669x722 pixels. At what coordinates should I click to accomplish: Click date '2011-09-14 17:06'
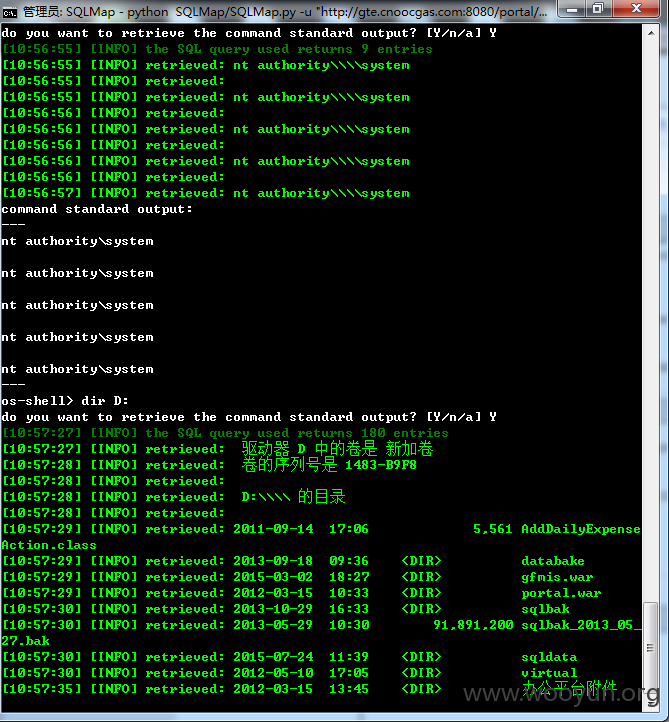pyautogui.click(x=301, y=529)
